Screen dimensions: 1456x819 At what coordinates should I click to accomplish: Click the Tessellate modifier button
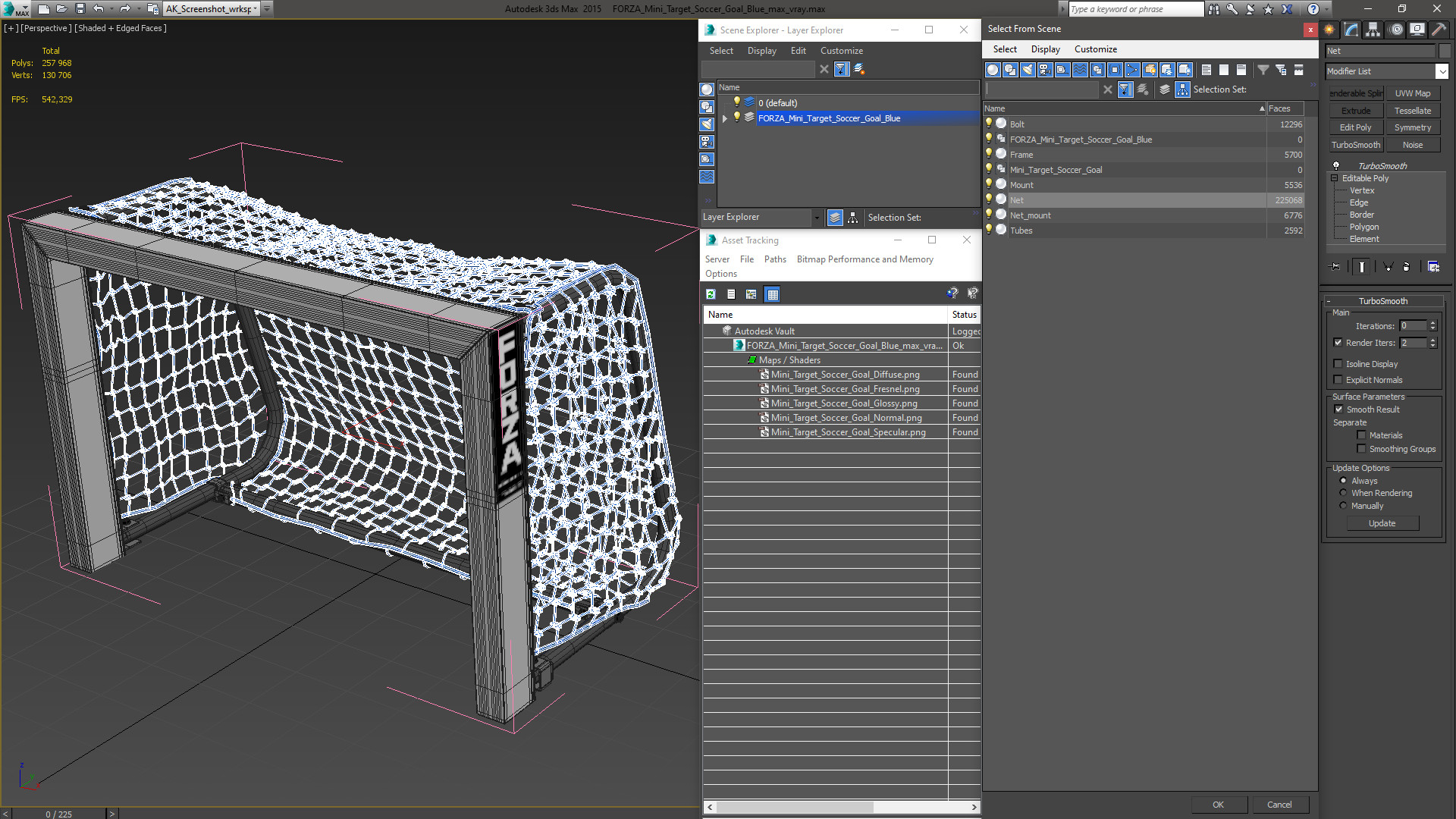click(x=1413, y=111)
